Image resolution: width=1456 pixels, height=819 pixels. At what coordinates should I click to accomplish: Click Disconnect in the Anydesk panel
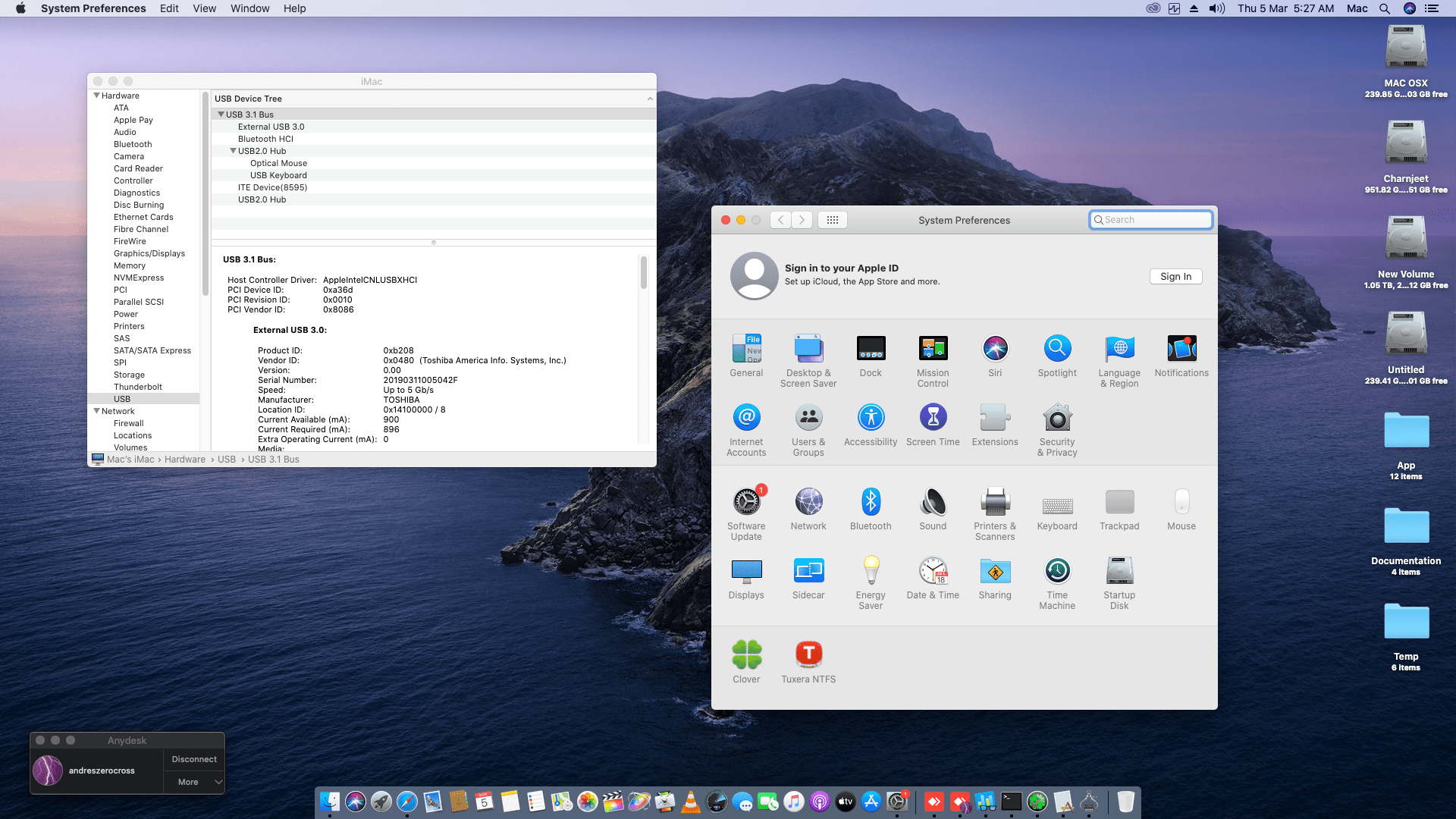[194, 759]
